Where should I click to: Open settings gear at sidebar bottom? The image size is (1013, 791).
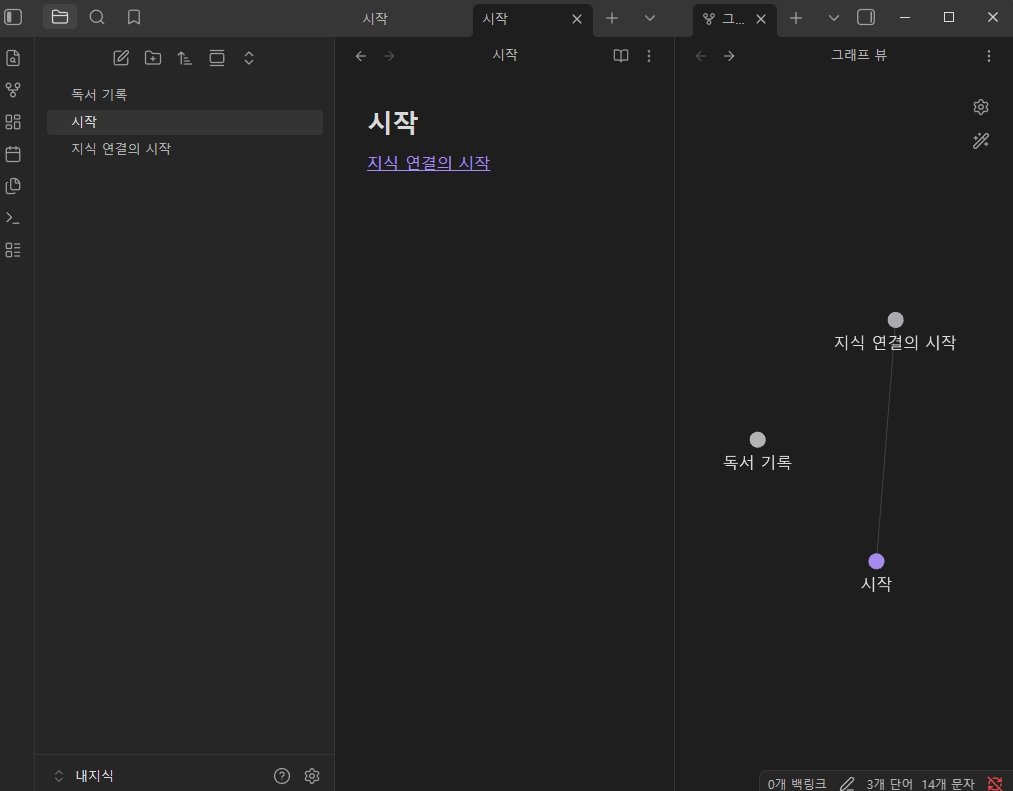tap(312, 776)
